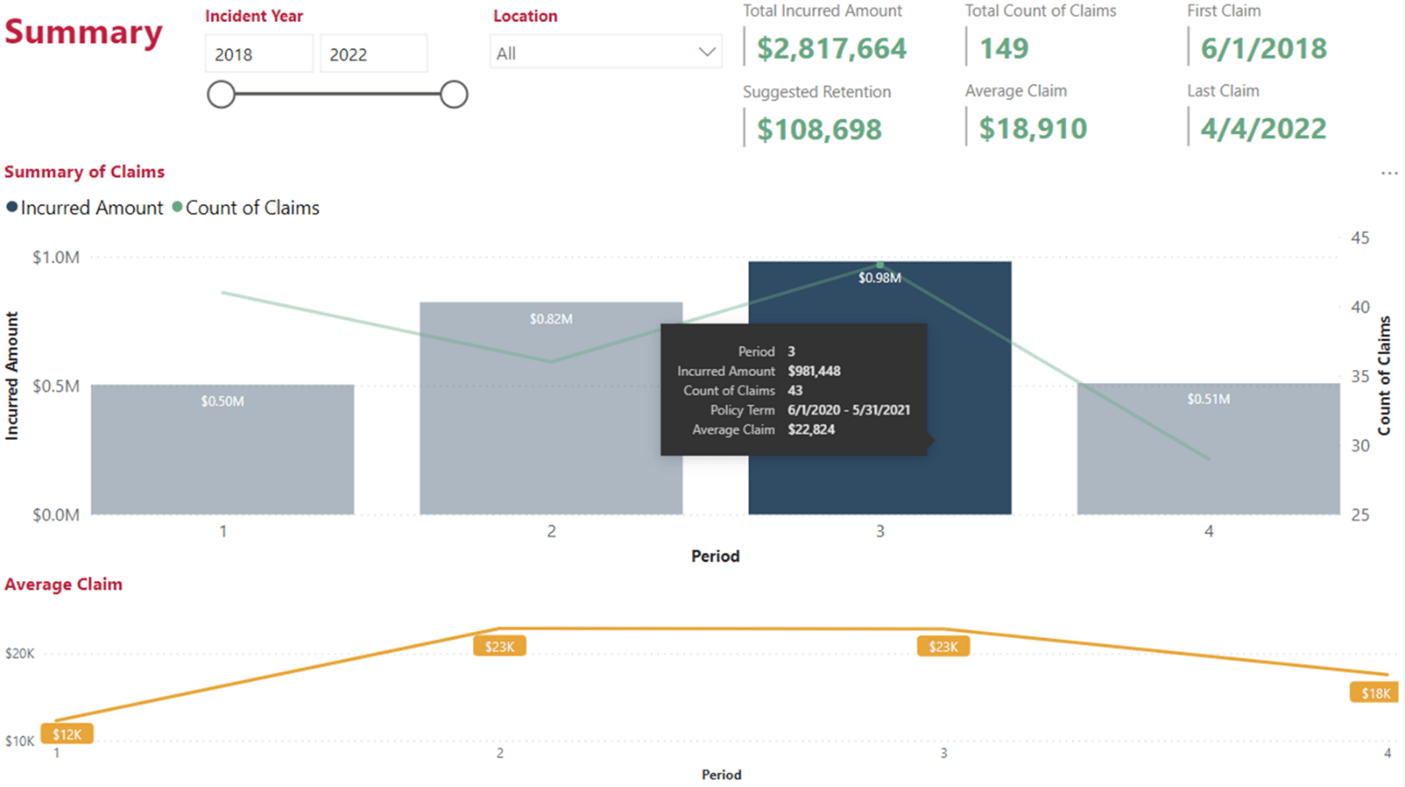The image size is (1405, 787).
Task: Click the Count of Claims legend marker
Action: (177, 208)
